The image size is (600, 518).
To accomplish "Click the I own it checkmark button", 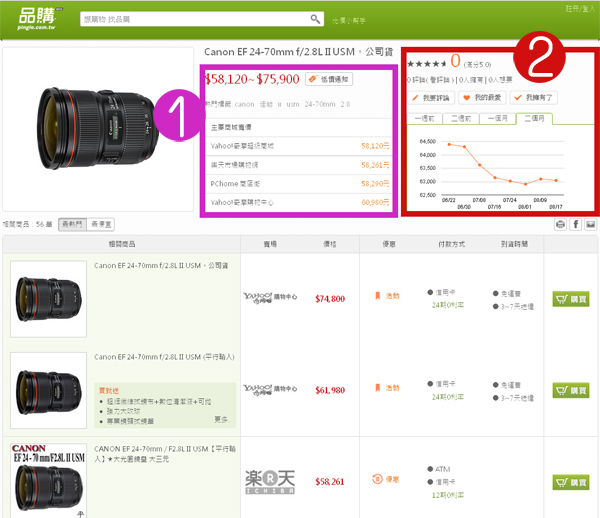I will click(x=533, y=98).
